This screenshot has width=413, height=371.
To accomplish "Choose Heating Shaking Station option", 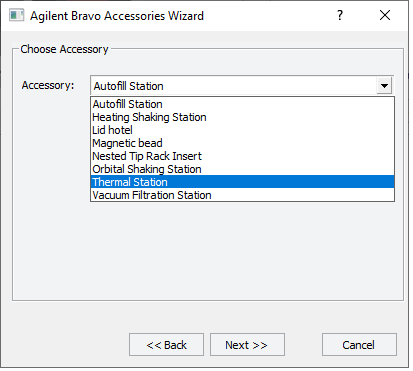I will [x=242, y=117].
